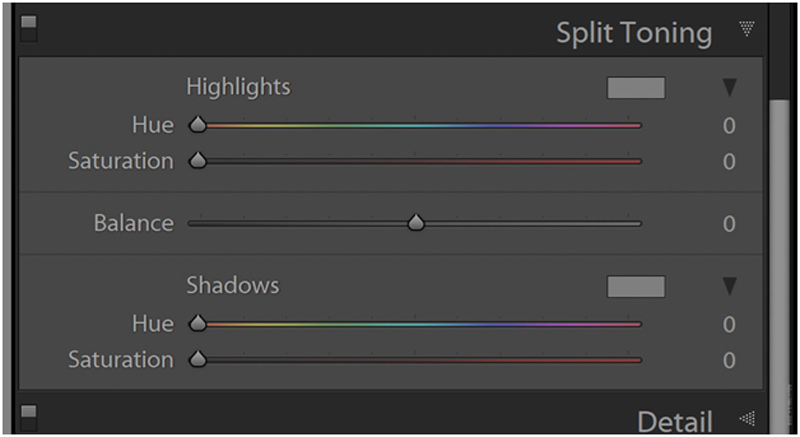This screenshot has width=800, height=437.
Task: Click the Highlights Saturation slider handle
Action: click(198, 160)
